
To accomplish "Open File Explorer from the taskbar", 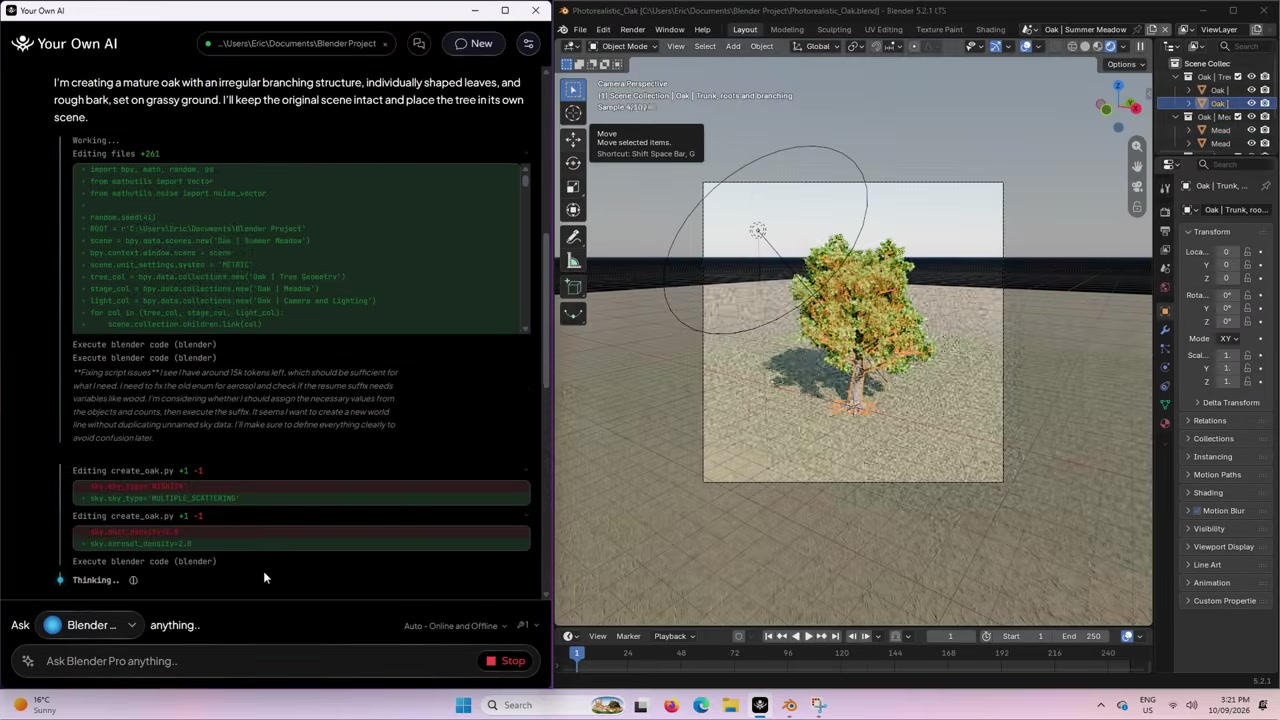I will coord(730,705).
